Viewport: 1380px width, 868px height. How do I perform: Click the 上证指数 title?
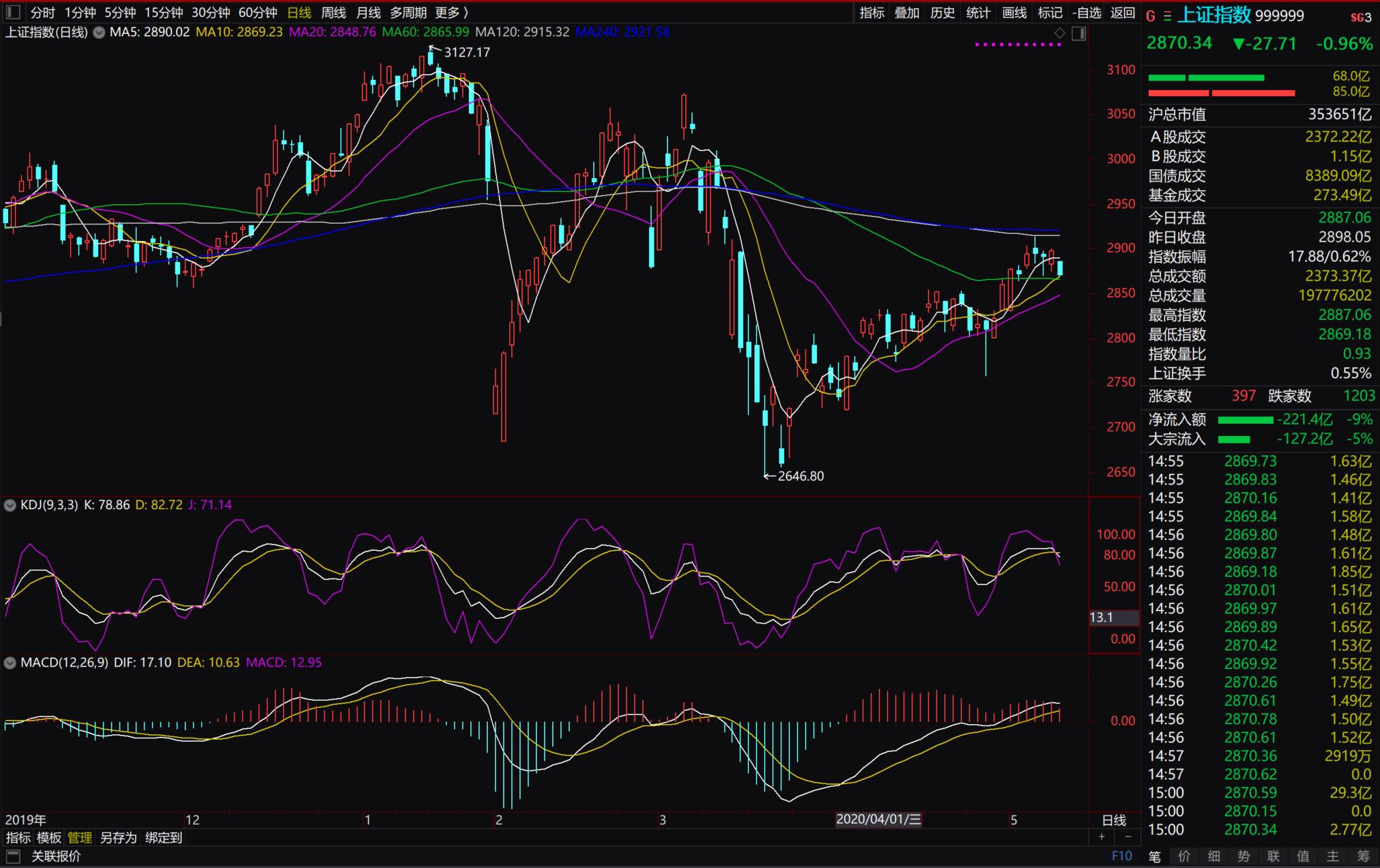click(x=1214, y=15)
